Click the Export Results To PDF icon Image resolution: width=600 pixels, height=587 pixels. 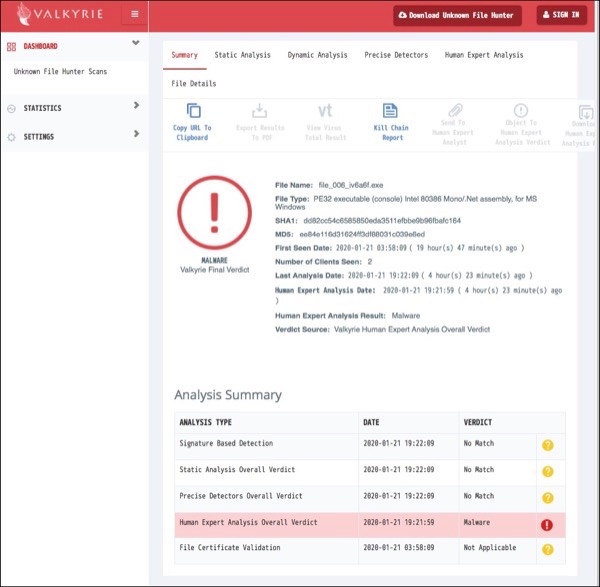(259, 111)
